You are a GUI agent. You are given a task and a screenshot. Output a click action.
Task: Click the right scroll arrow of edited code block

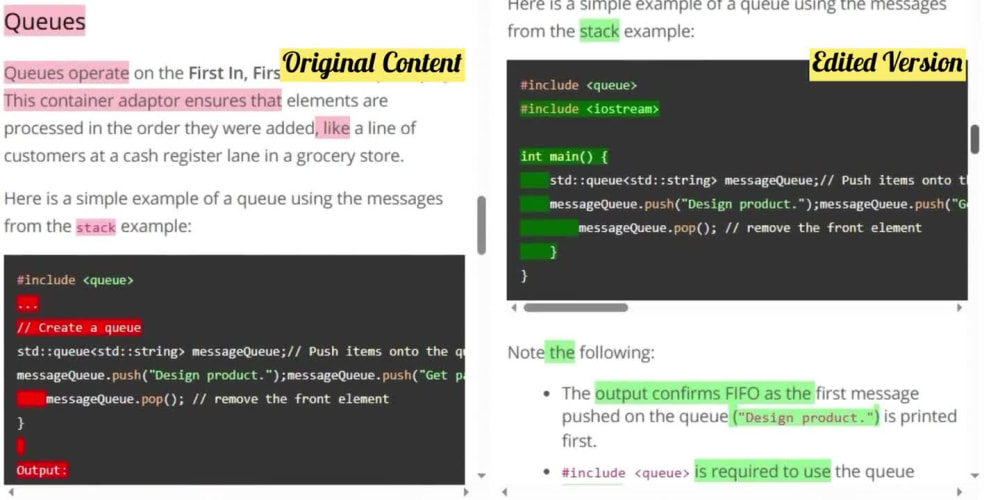pyautogui.click(x=960, y=307)
